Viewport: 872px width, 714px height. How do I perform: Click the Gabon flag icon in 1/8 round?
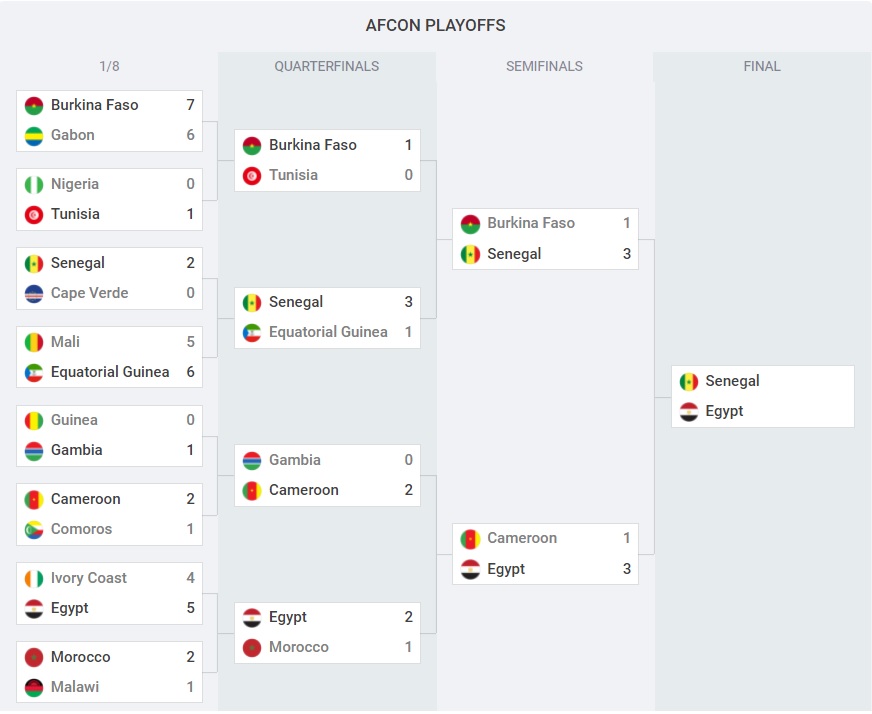[34, 135]
